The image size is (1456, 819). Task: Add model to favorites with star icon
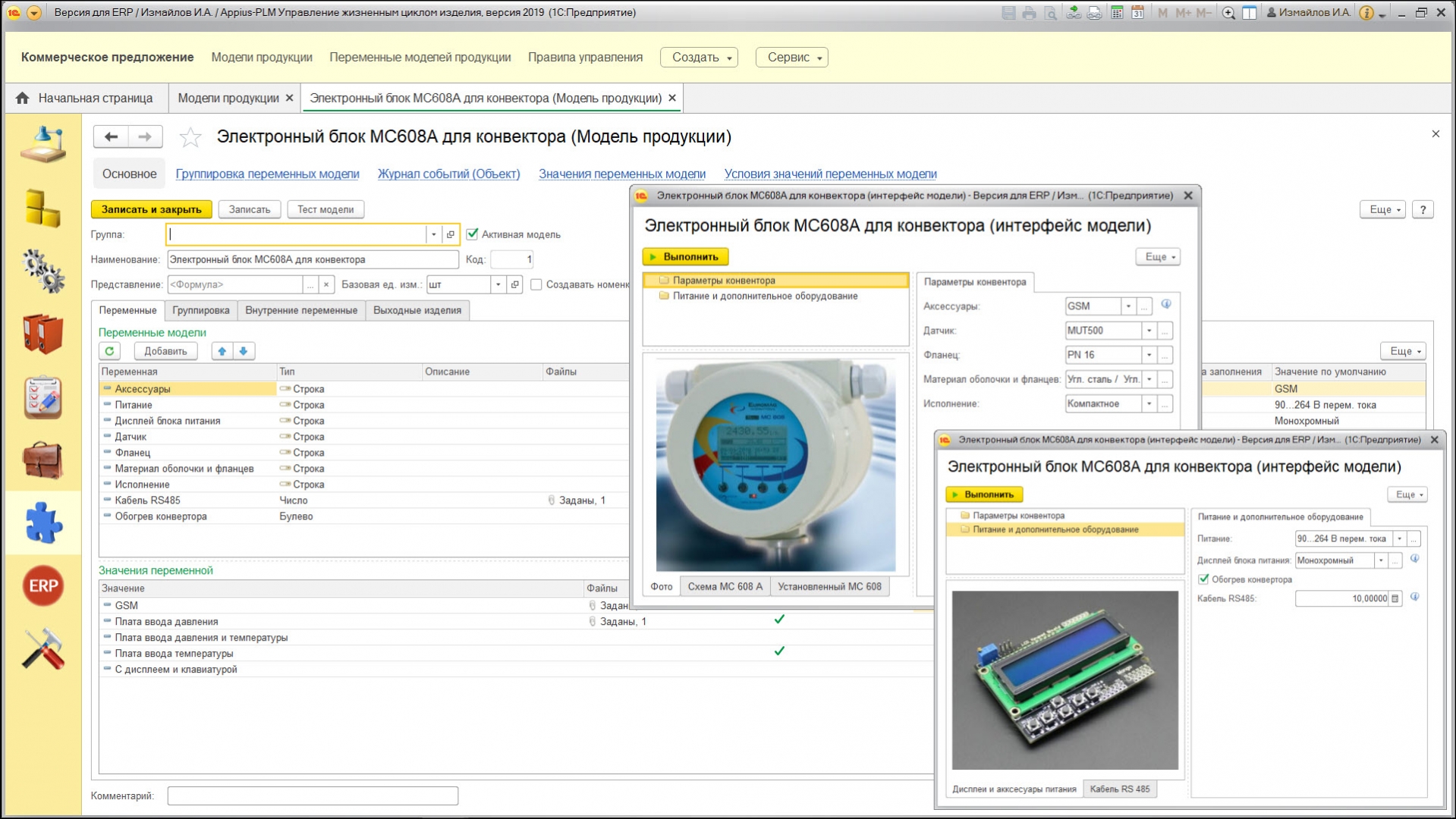(x=190, y=137)
